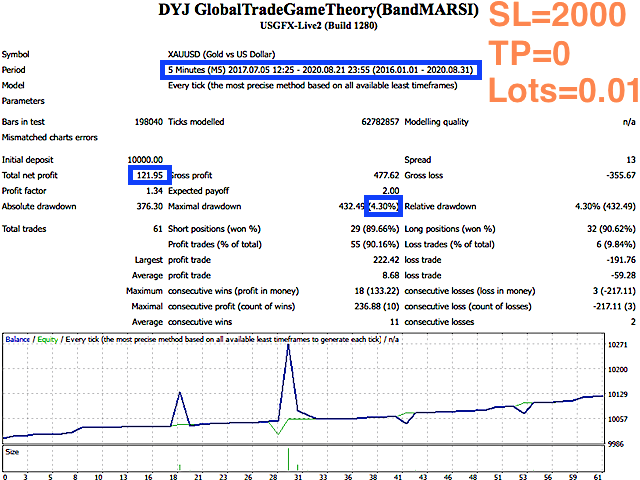Click the tall balance spike peak near 10271

288,345
